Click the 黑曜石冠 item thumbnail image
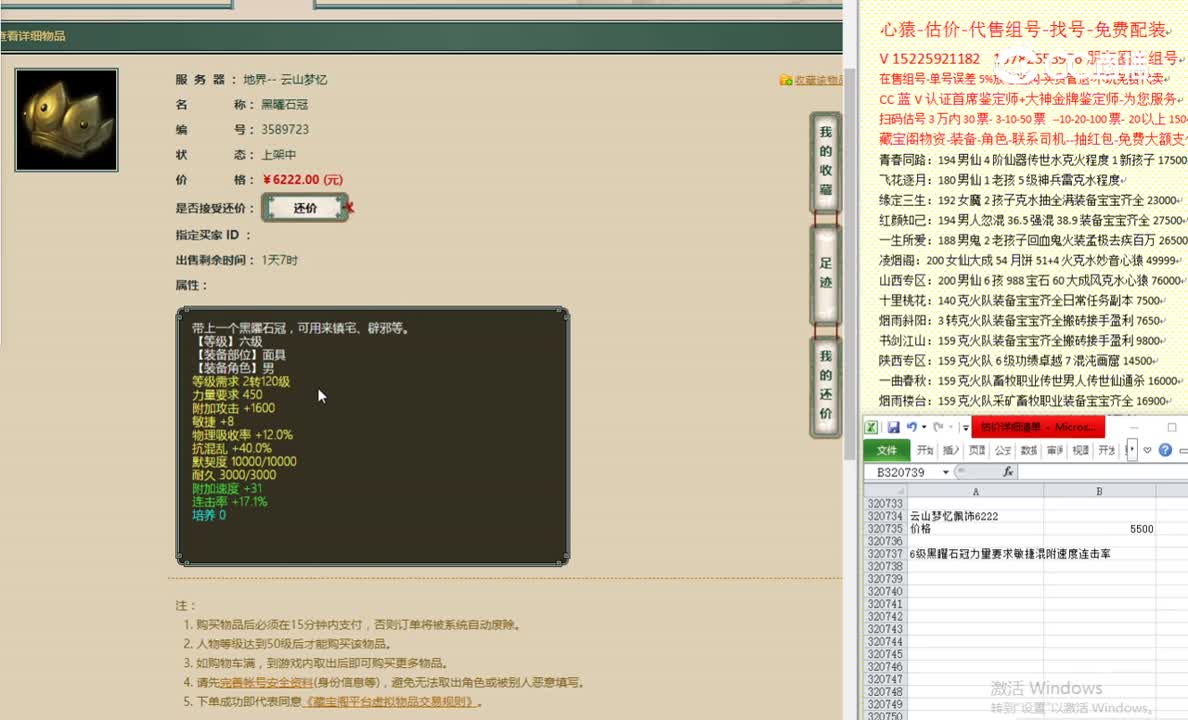 [x=66, y=118]
